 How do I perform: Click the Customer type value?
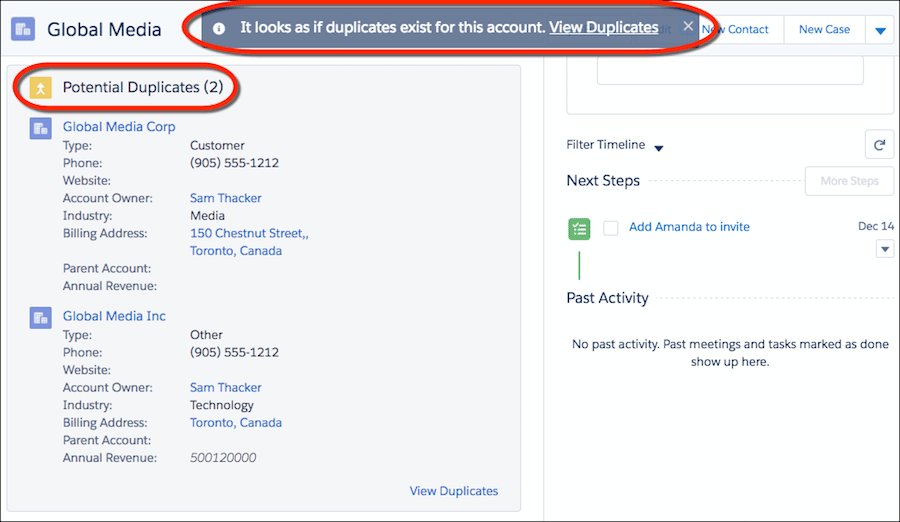tap(217, 146)
